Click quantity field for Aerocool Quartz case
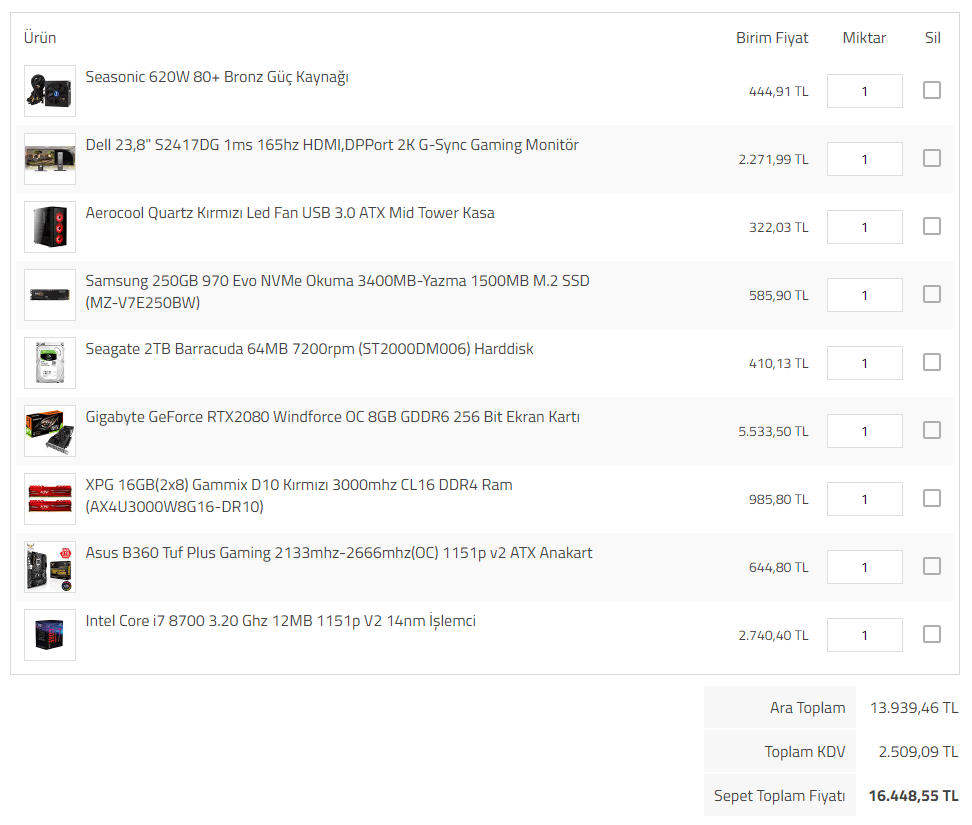The width and height of the screenshot is (972, 825). 864,227
